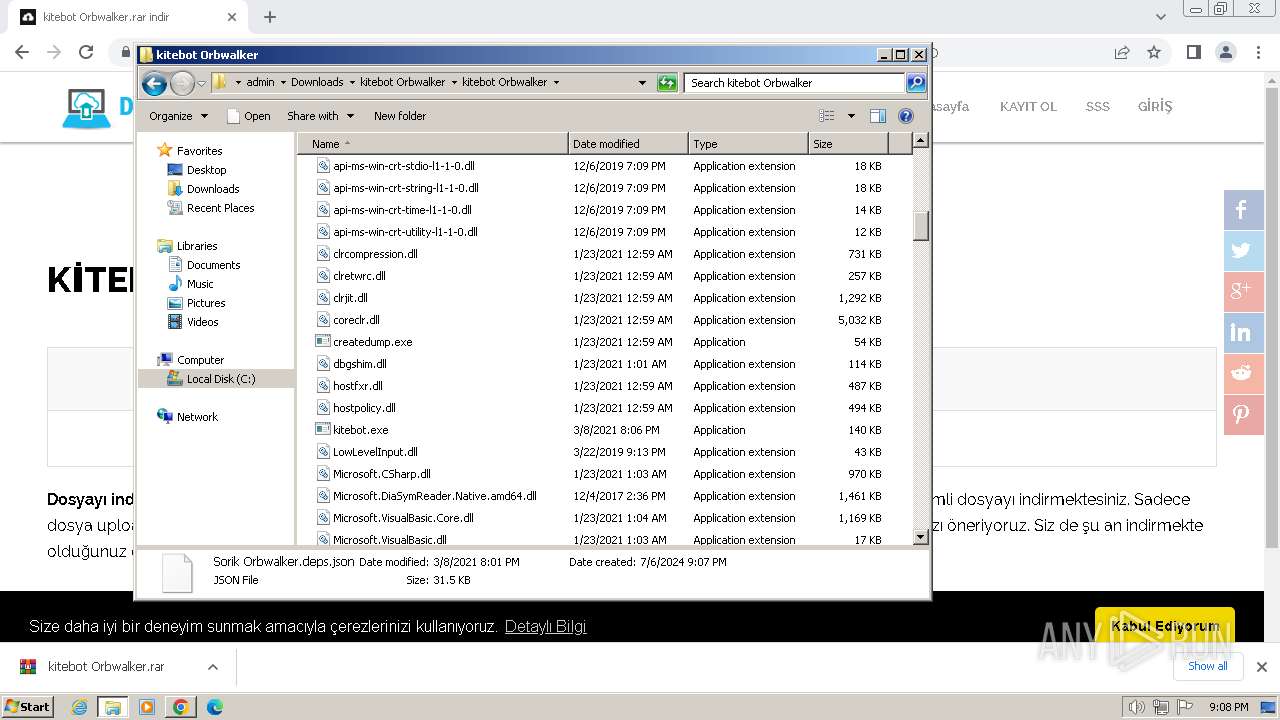Open the Organize dropdown menu

coord(178,116)
